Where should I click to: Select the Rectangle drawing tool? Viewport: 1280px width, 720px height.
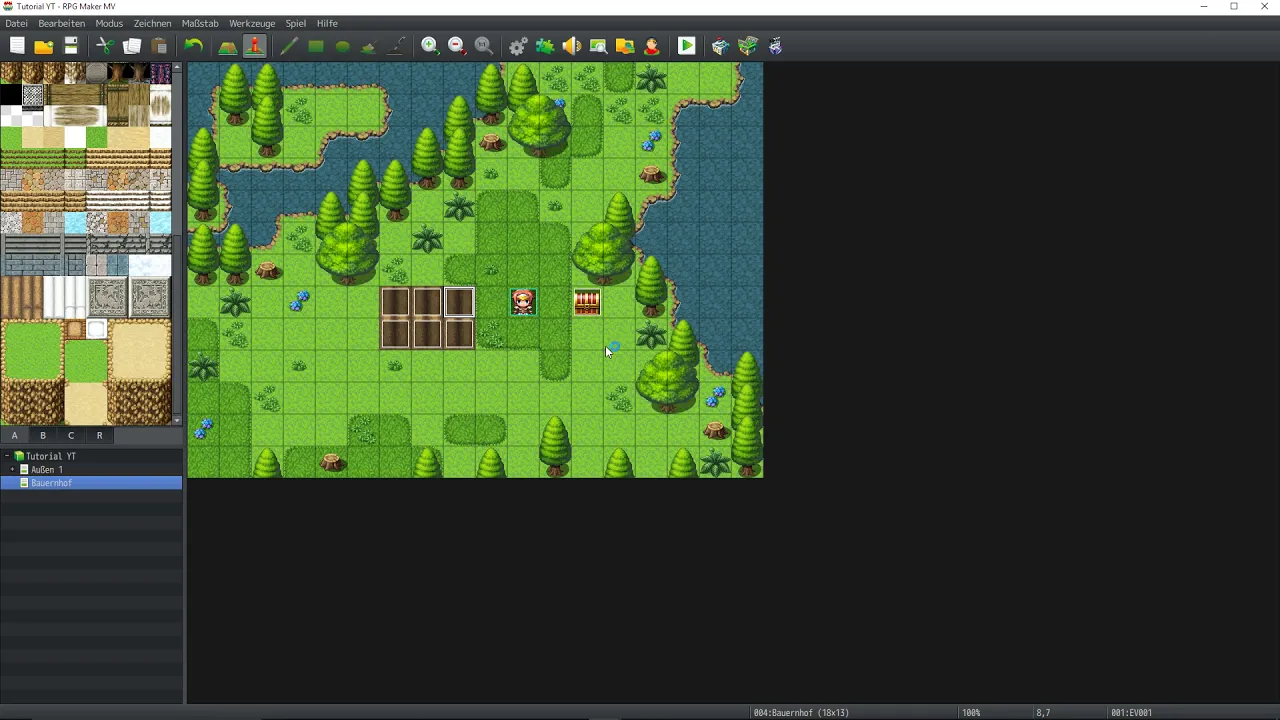[x=315, y=46]
